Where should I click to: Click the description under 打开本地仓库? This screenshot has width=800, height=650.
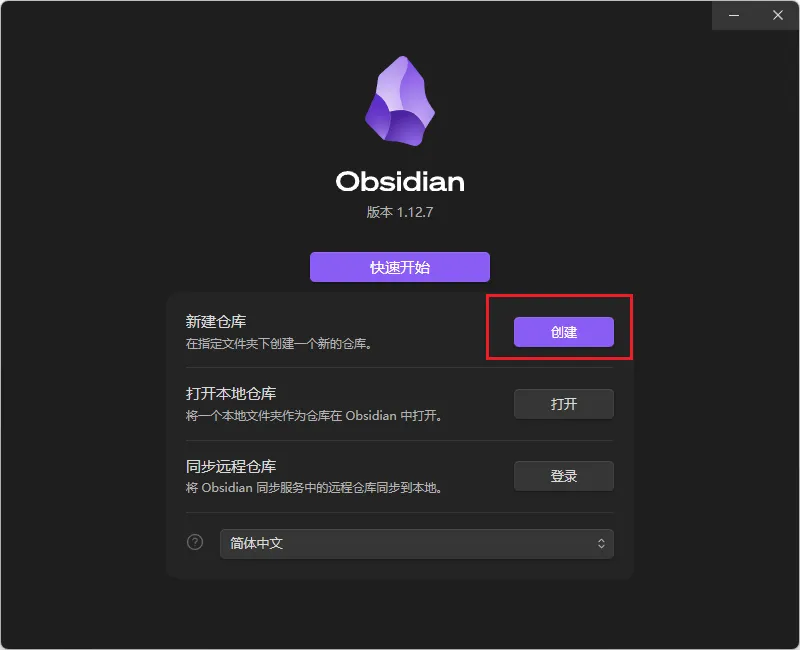tap(314, 416)
